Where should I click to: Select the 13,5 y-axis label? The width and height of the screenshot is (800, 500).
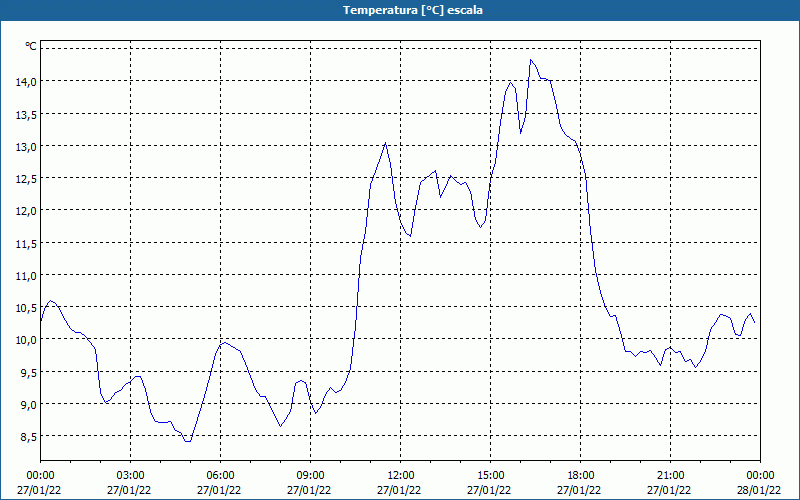27,114
